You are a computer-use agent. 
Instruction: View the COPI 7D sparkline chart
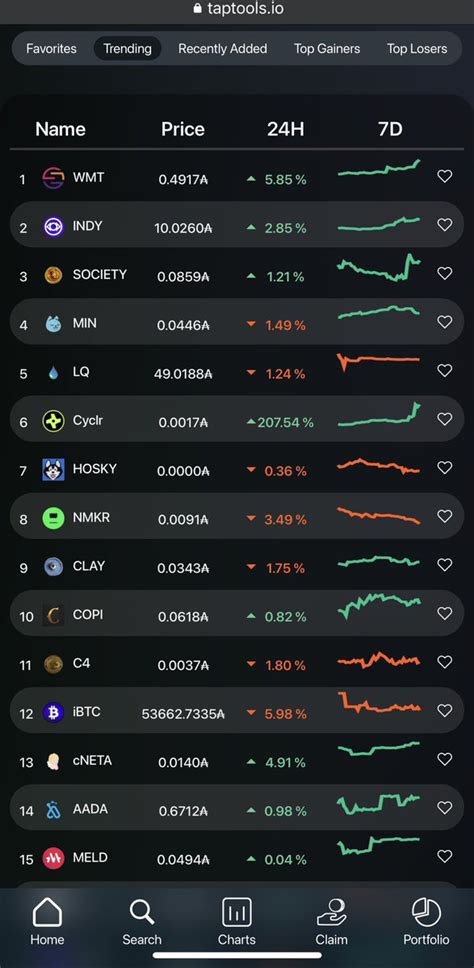(x=379, y=606)
